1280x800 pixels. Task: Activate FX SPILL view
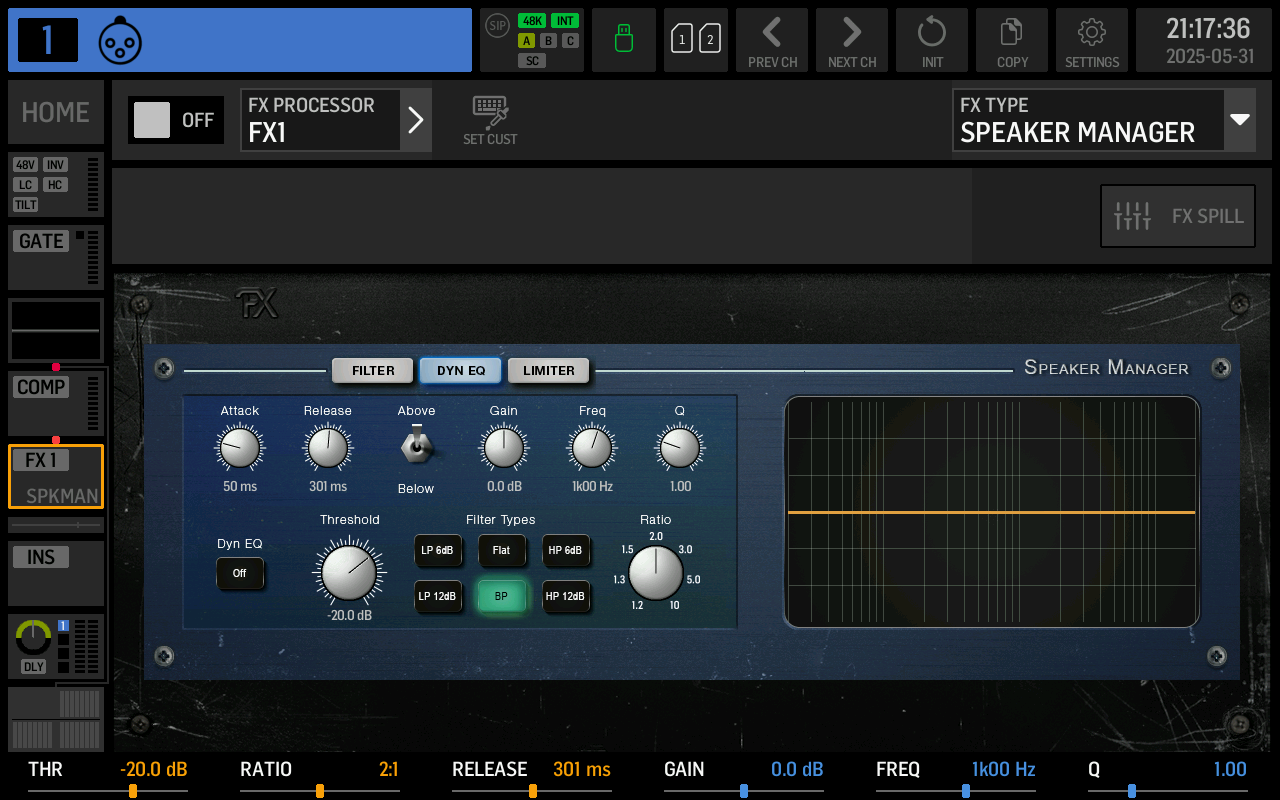1177,216
